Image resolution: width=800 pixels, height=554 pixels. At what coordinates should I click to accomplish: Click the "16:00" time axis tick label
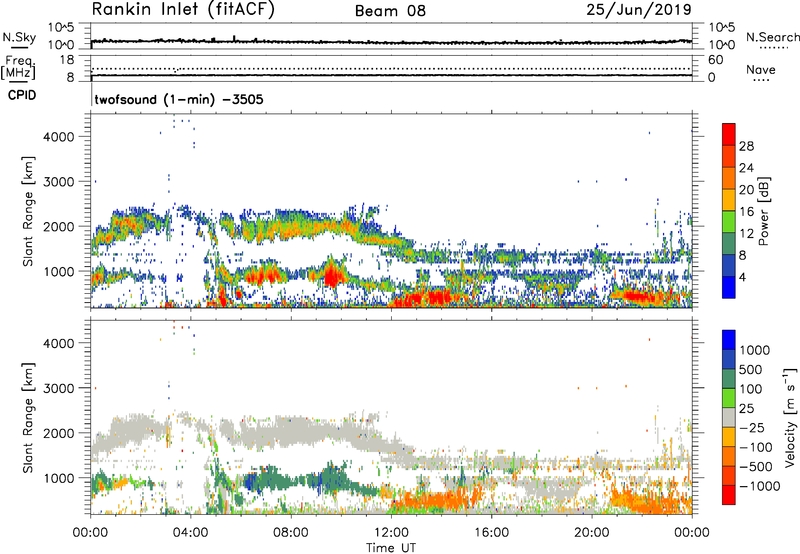point(491,533)
